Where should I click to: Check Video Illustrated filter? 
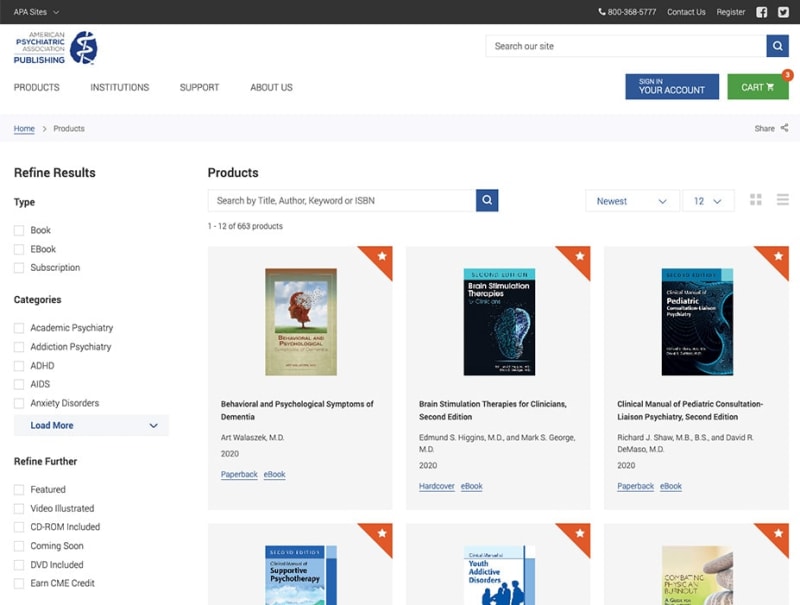click(19, 509)
